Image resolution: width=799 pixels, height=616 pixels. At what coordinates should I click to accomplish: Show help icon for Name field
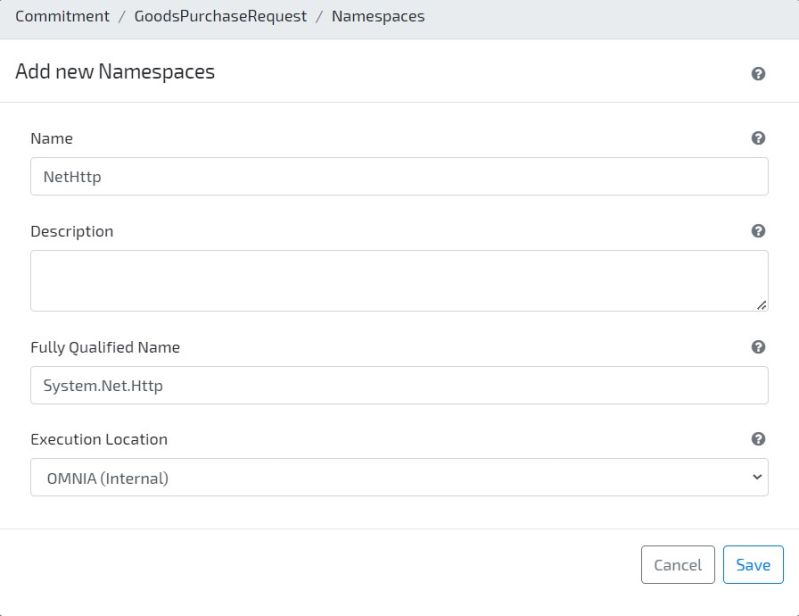(758, 138)
